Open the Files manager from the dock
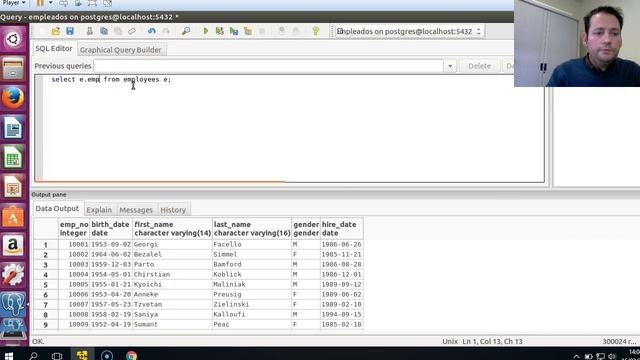The height and width of the screenshot is (360, 640). (13, 69)
